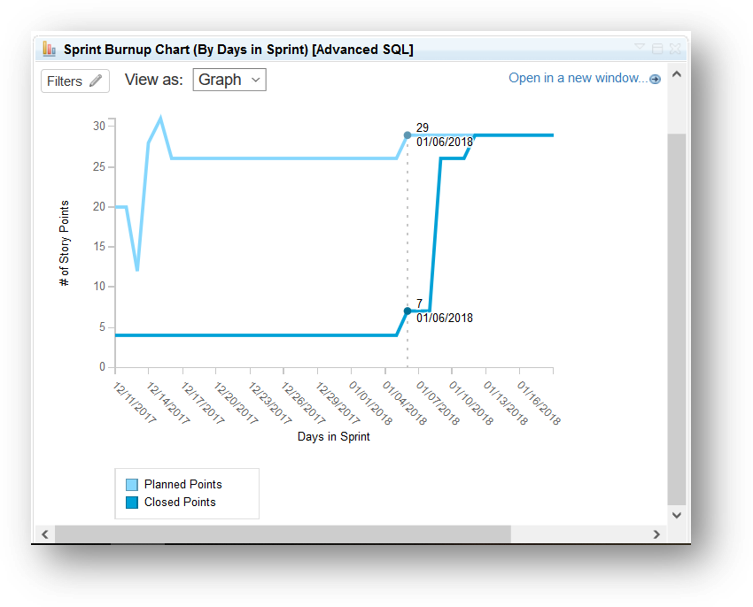Image resolution: width=753 pixels, height=607 pixels.
Task: Click the 12/11/2017 axis date label
Action: point(134,402)
